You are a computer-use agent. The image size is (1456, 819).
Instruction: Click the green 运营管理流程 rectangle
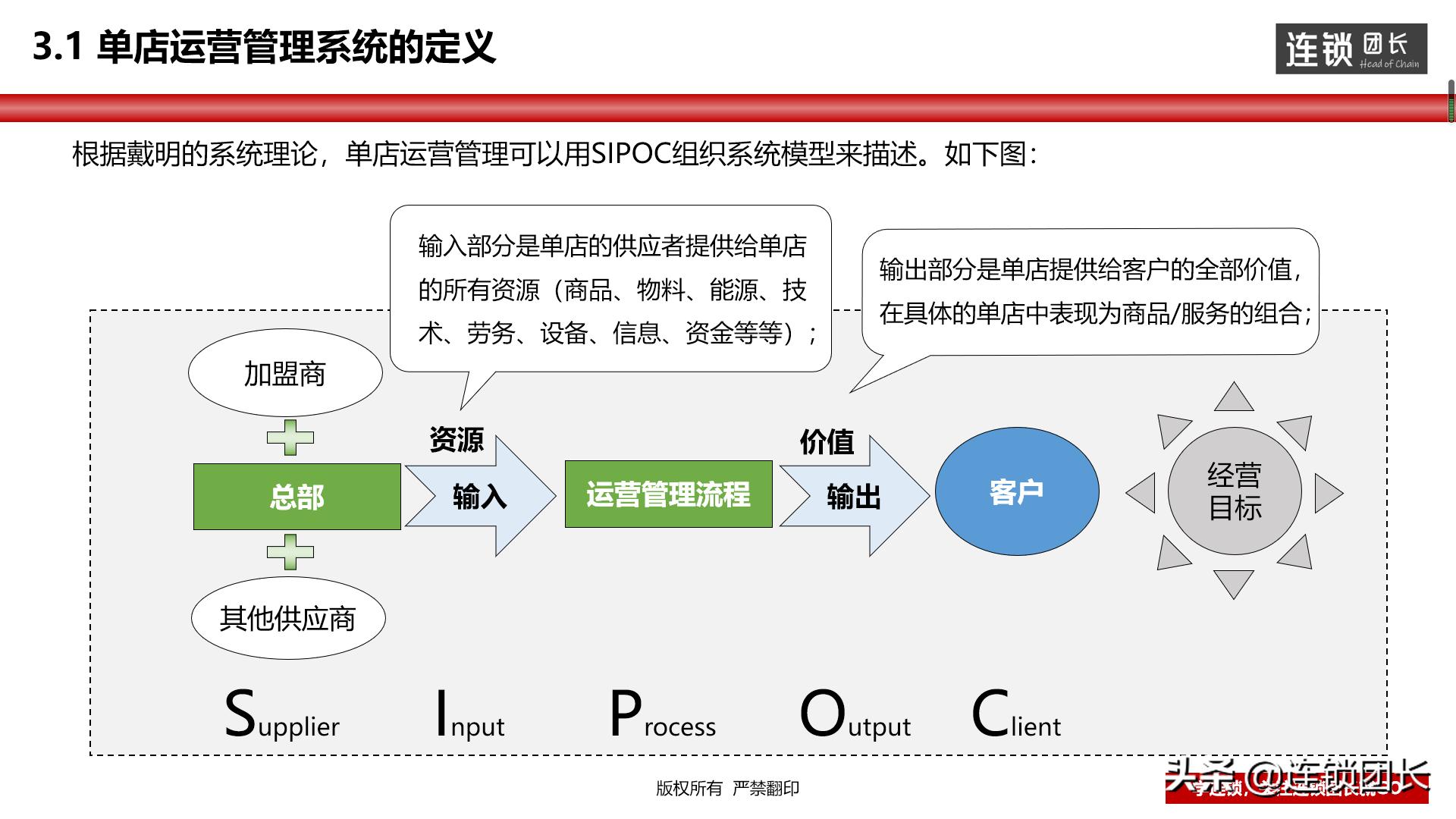pos(668,494)
